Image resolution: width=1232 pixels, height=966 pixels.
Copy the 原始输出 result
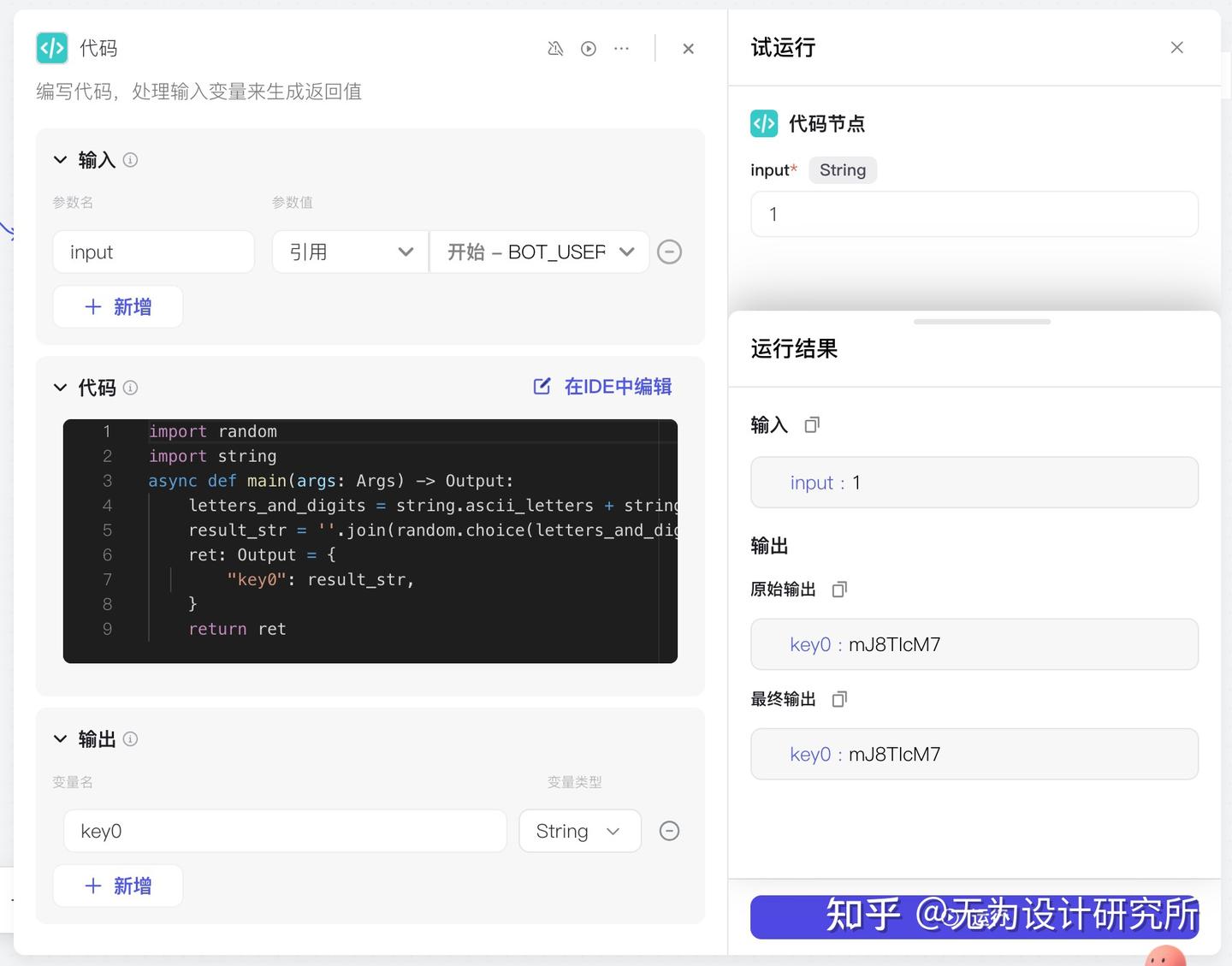(839, 589)
